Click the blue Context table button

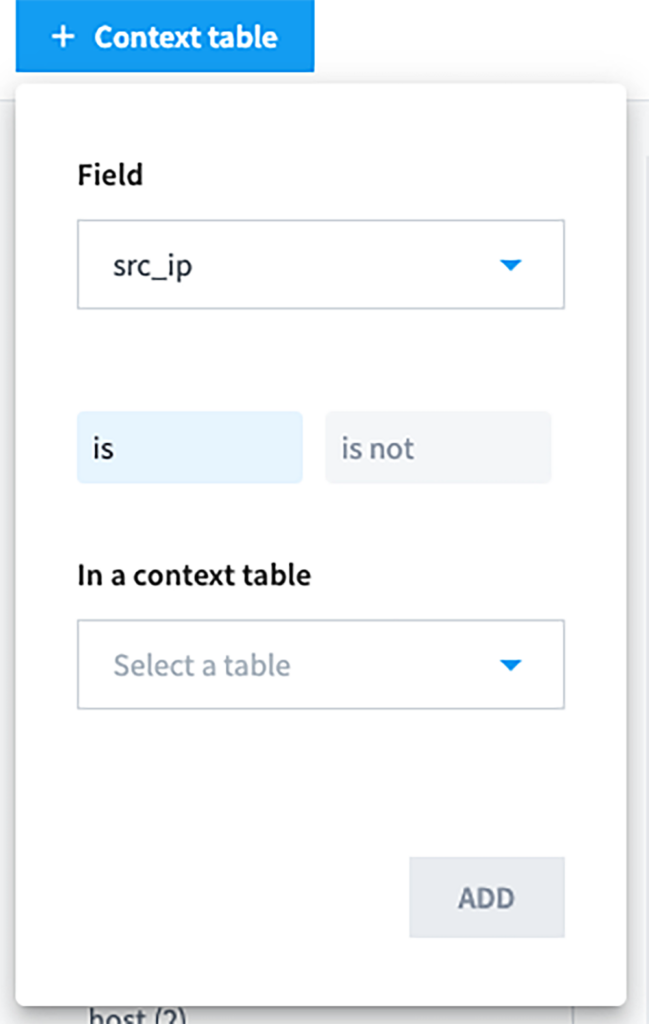[165, 37]
